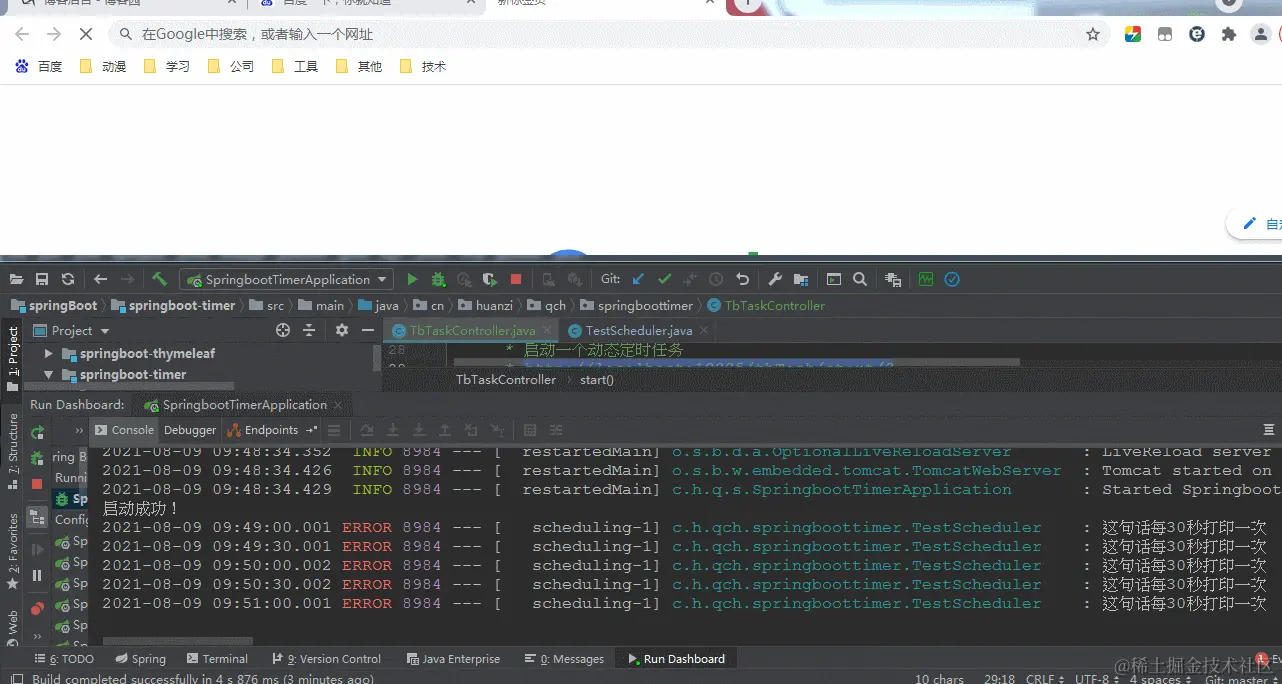Screen dimensions: 1282x684
Task: Stop the process with the red square in Run Dashboard
Action: click(37, 483)
